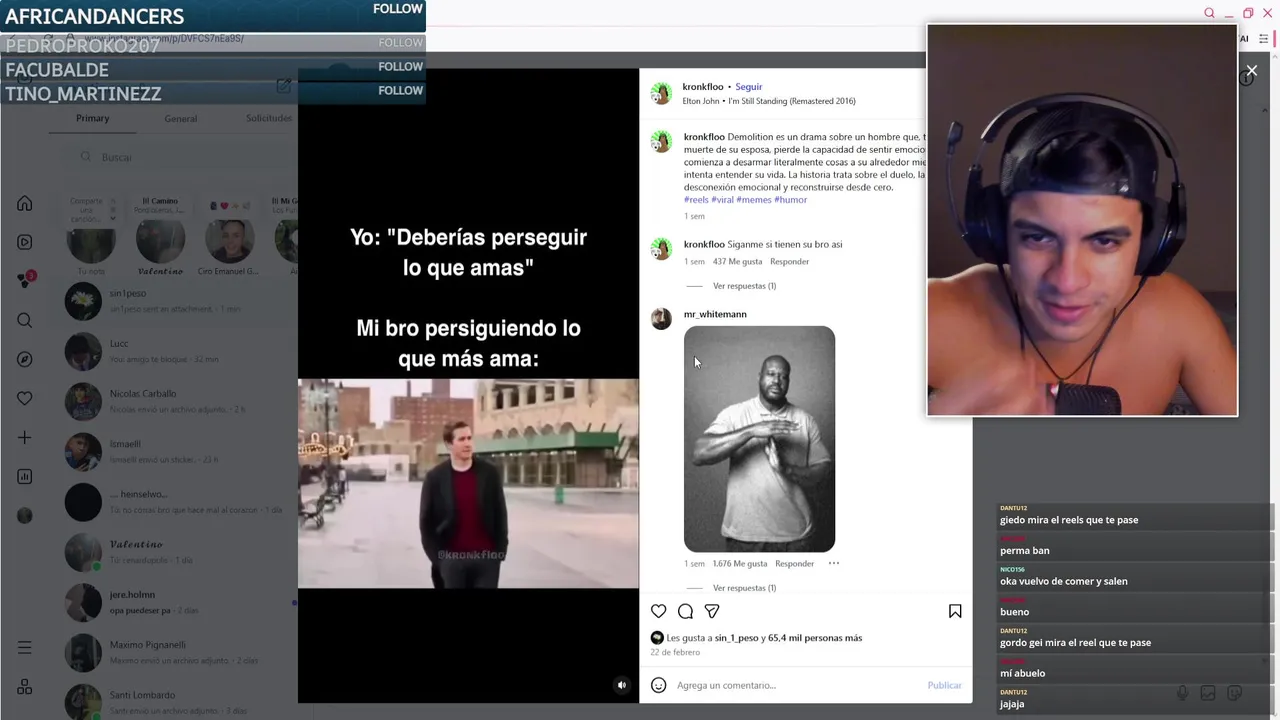Open Search magnifier in the left sidebar
This screenshot has width=1280, height=720.
25,320
